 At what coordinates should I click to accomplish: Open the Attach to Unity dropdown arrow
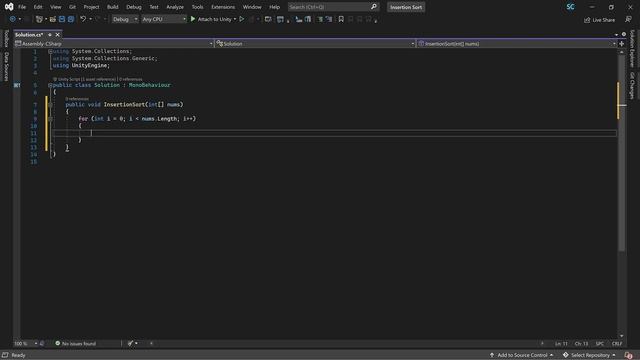point(235,19)
